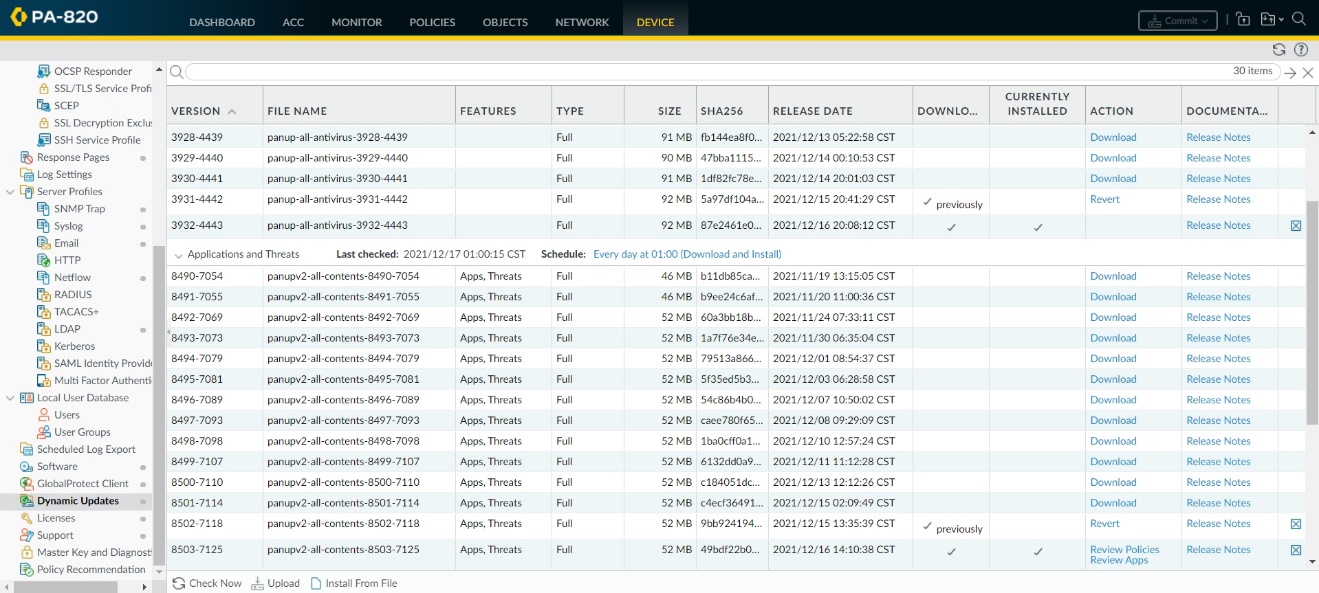Click the Upload button
The width and height of the screenshot is (1319, 593).
(275, 583)
